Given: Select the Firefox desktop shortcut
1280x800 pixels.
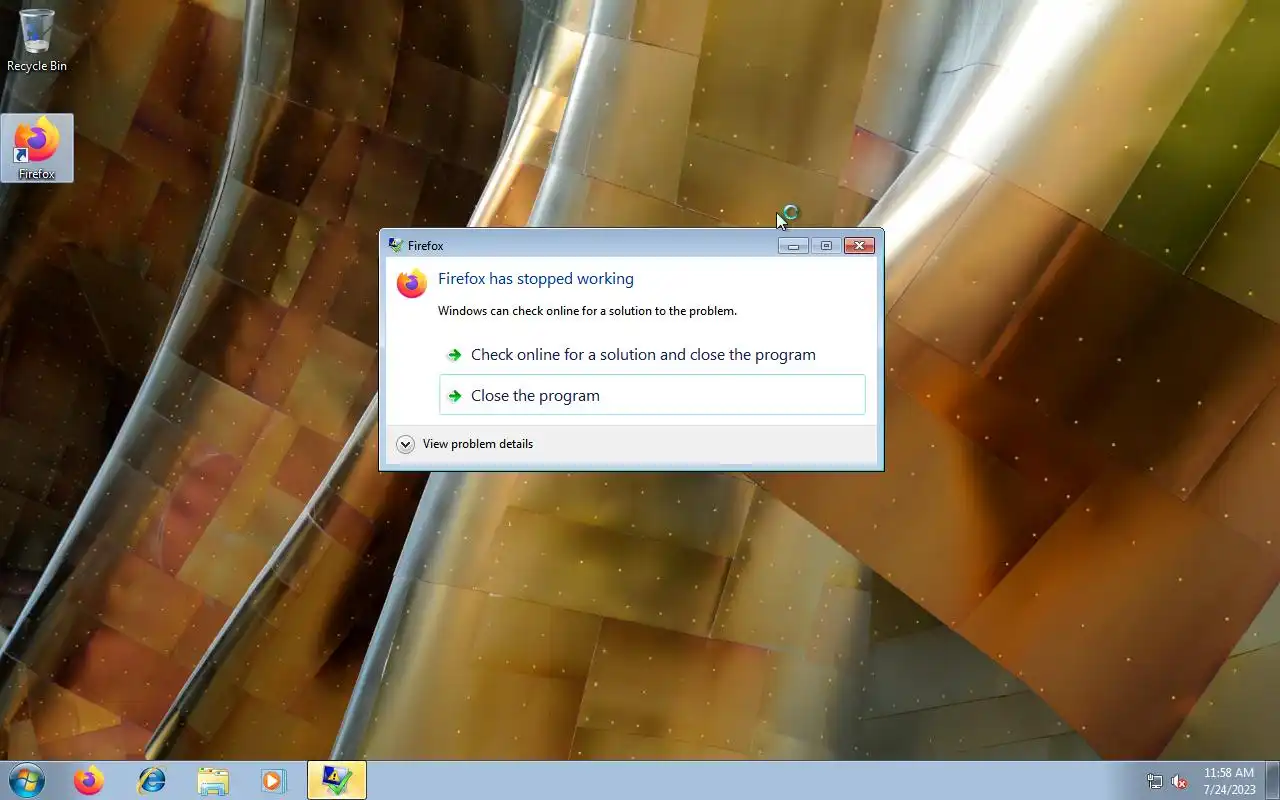Looking at the screenshot, I should click(x=37, y=148).
